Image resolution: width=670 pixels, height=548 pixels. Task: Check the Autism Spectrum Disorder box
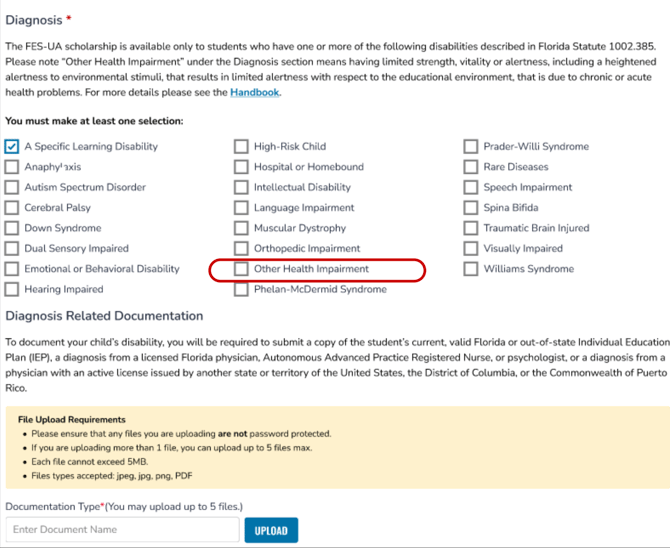(x=12, y=188)
